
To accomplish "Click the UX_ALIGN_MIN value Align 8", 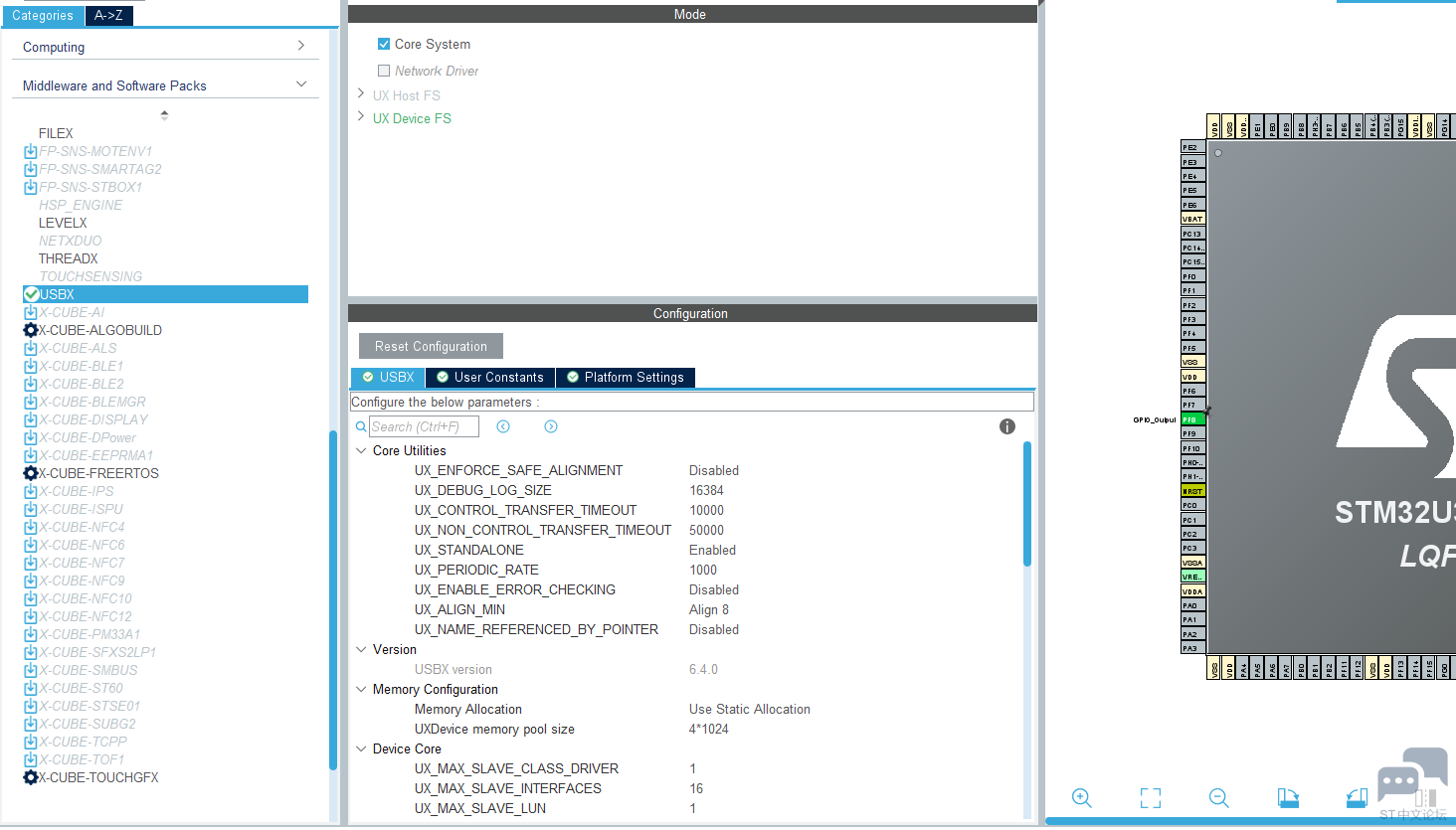I will pos(709,609).
